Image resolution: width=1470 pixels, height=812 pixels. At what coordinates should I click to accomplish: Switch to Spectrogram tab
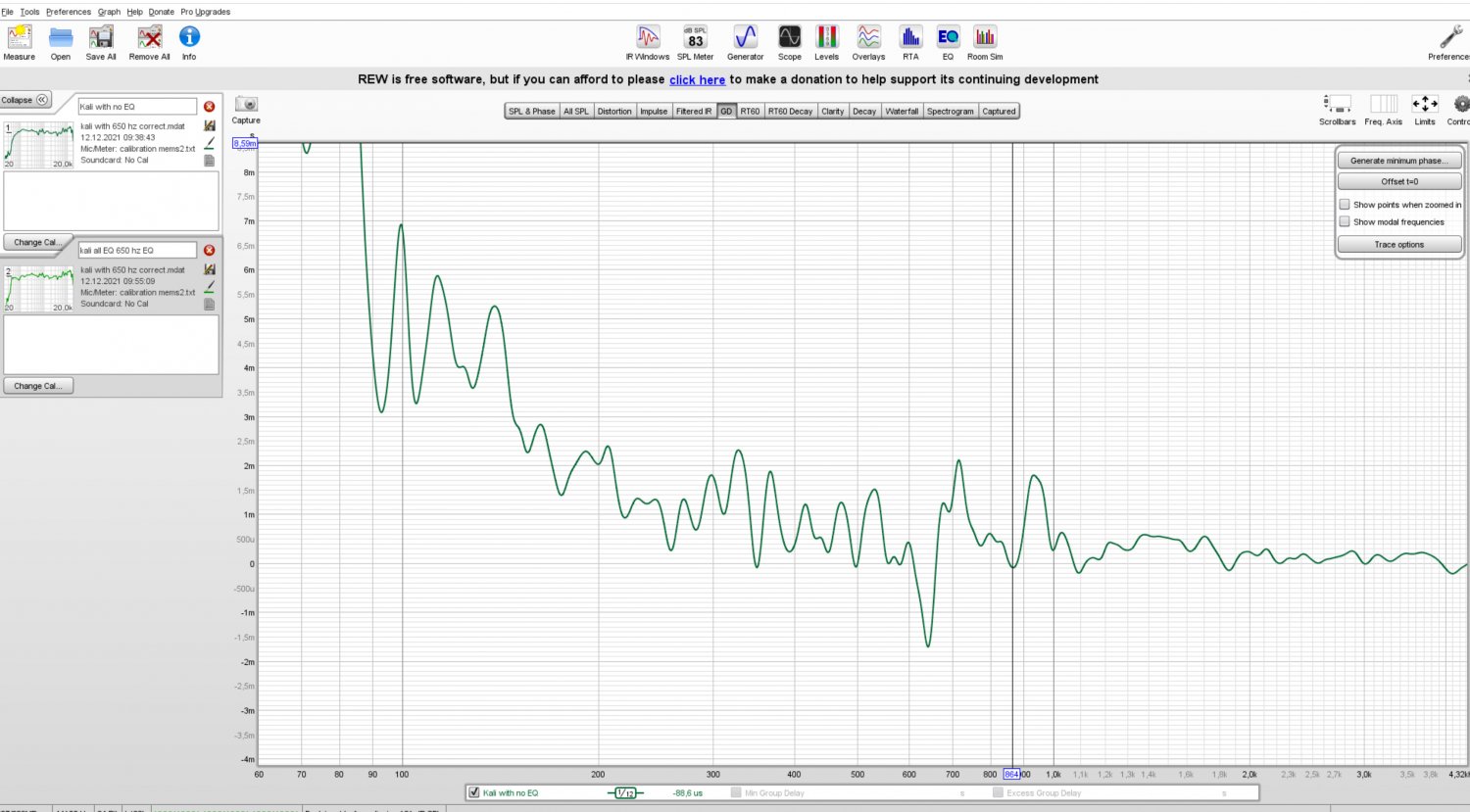click(951, 111)
